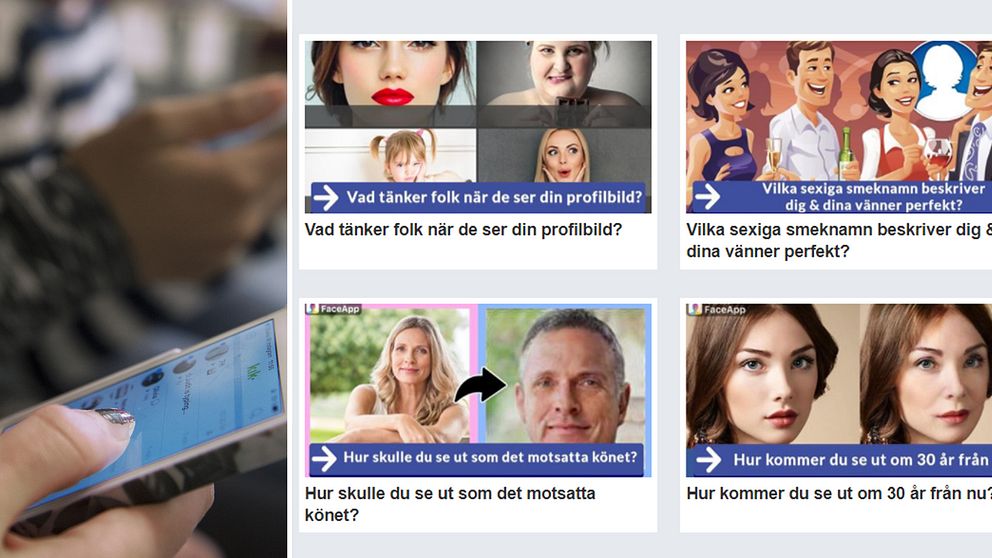Click red lips woman thumbnail
This screenshot has width=992, height=558.
pyautogui.click(x=390, y=73)
